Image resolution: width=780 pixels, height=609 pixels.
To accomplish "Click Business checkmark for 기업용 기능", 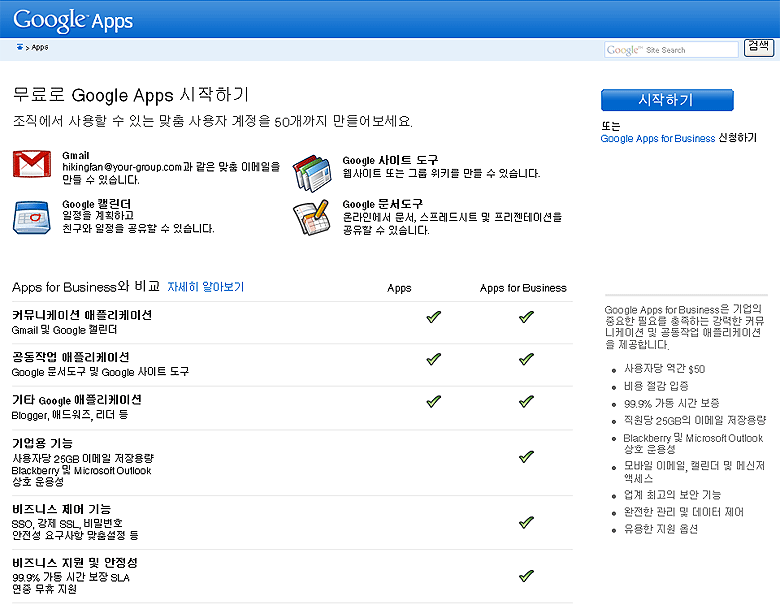I will pos(526,457).
